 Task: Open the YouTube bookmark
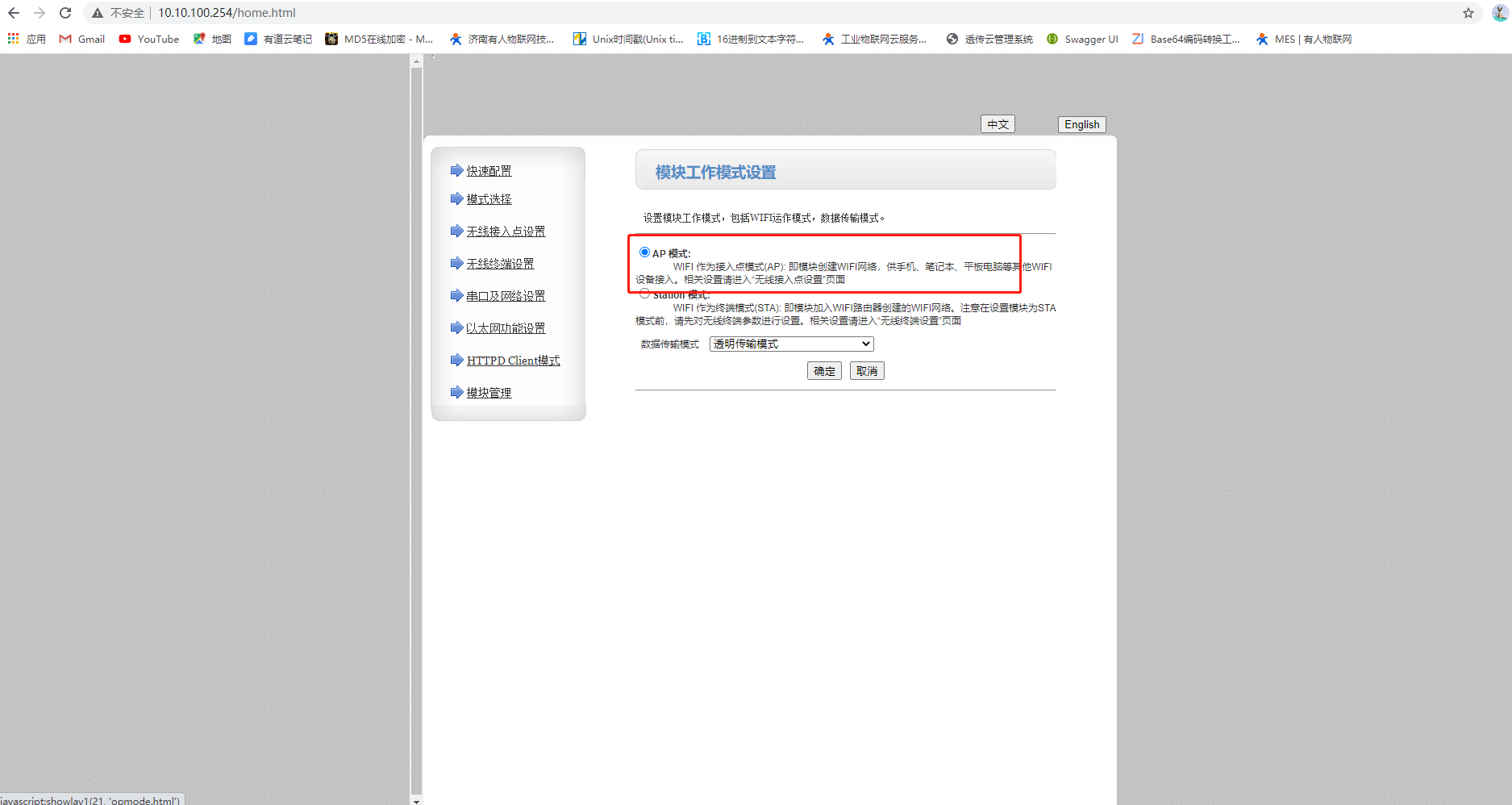149,39
